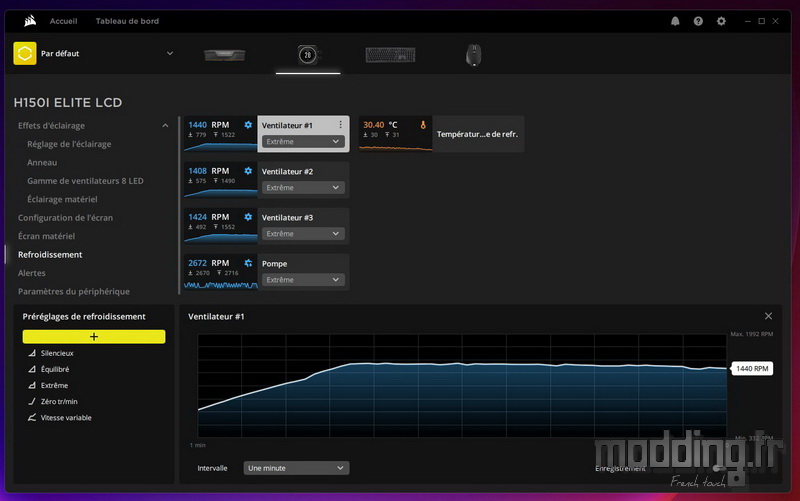Viewport: 800px width, 501px height.
Task: Click the 1440 RPM graph value tag
Action: (x=752, y=368)
